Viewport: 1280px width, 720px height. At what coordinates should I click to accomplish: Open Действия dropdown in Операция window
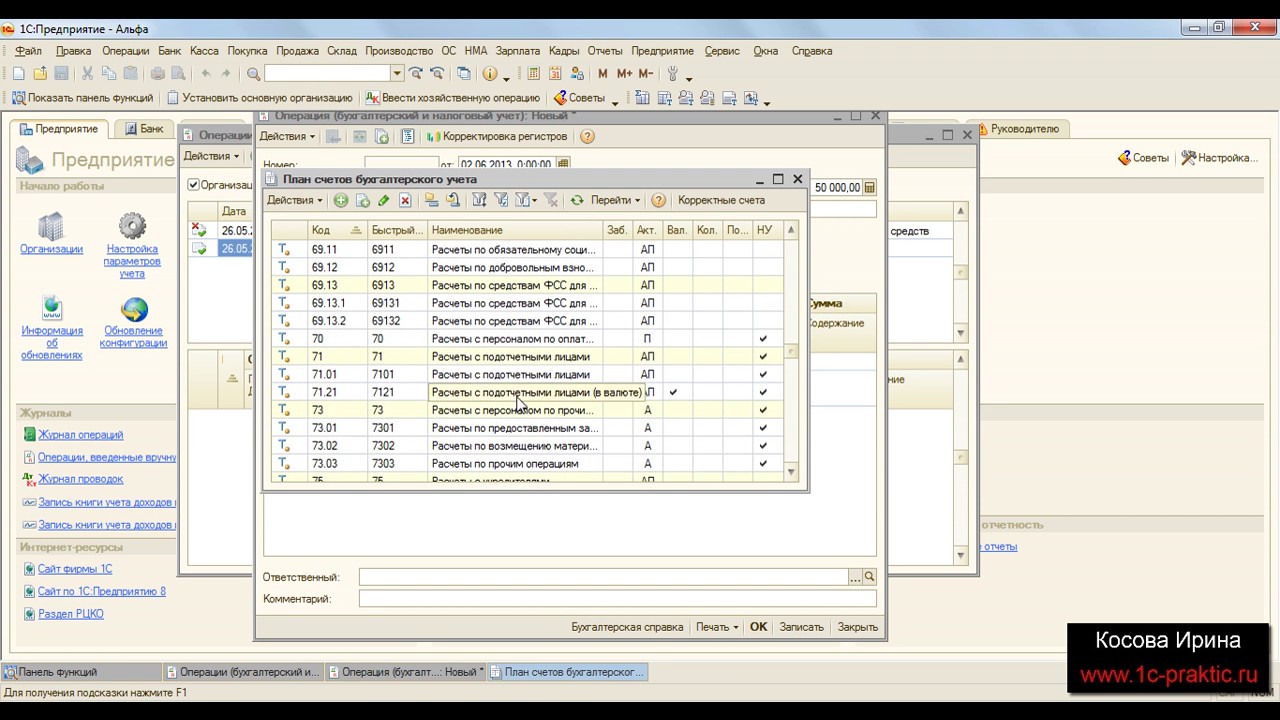point(288,137)
